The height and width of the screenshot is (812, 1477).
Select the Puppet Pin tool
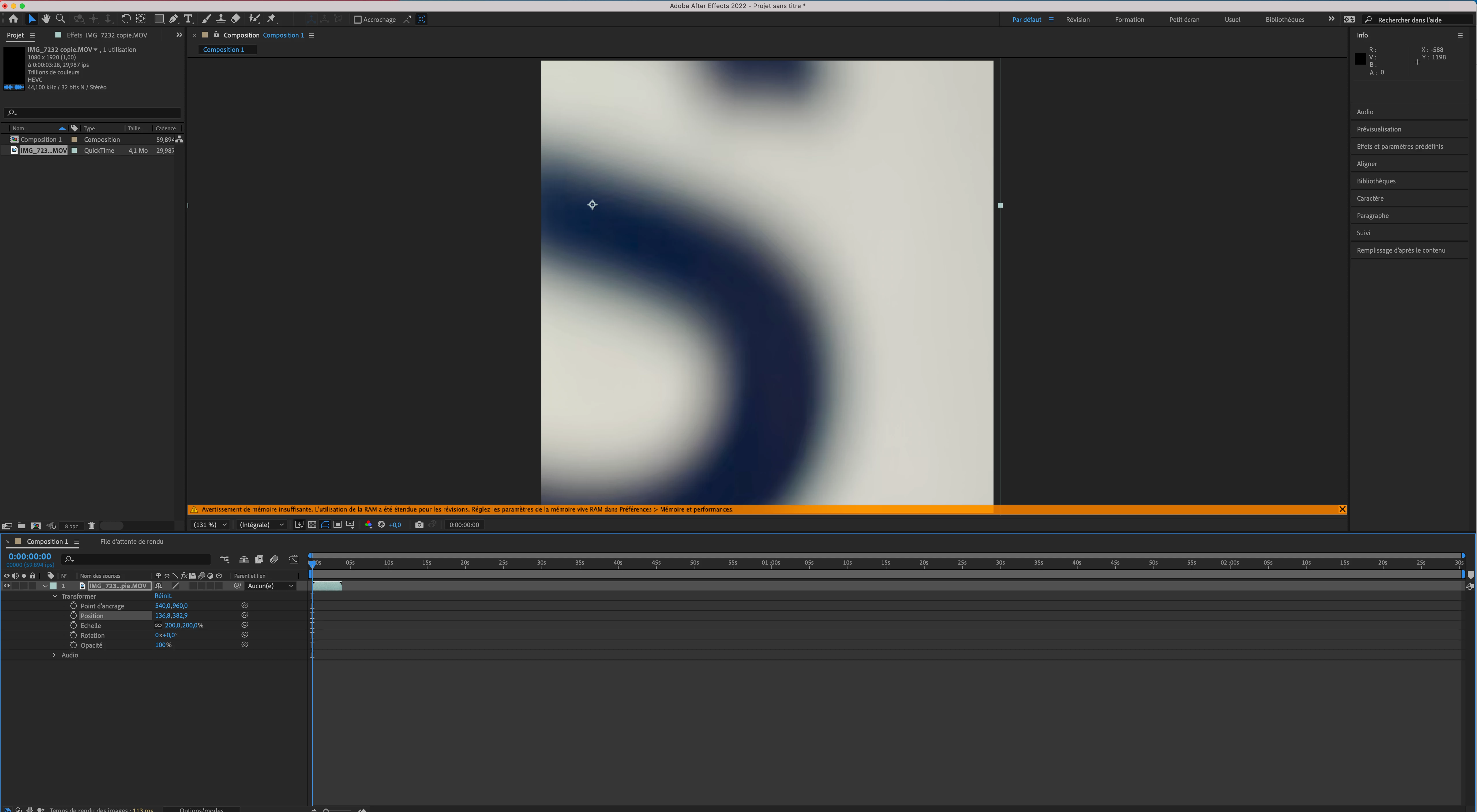click(x=272, y=19)
